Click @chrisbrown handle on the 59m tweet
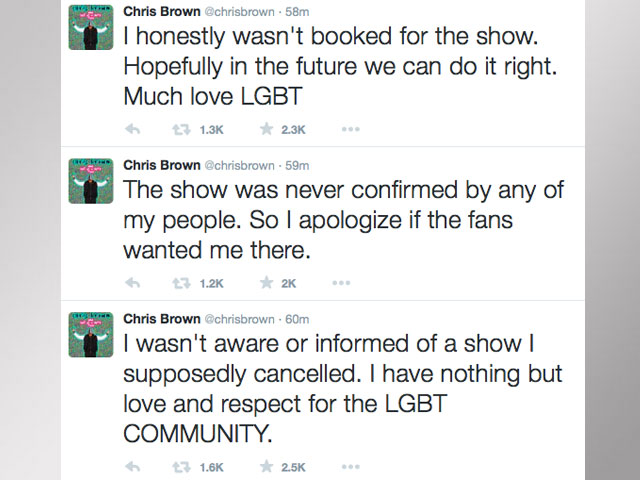Viewport: 640px width, 480px height. point(239,166)
